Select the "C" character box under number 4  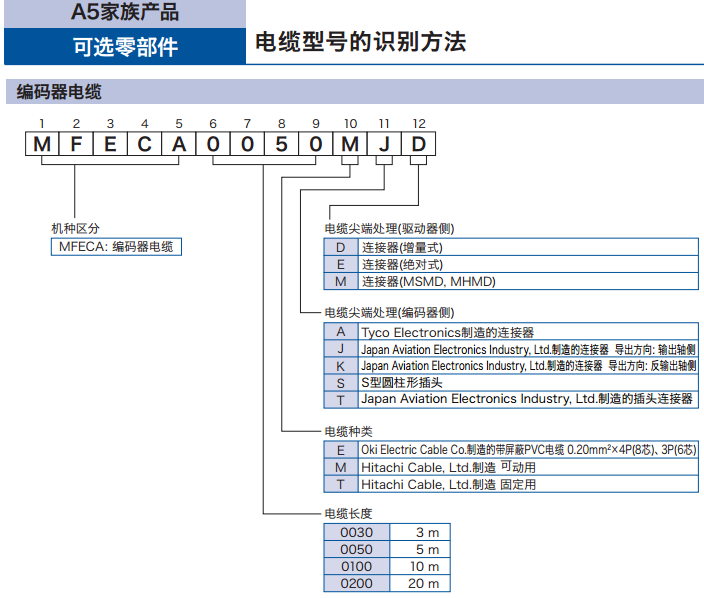click(144, 144)
